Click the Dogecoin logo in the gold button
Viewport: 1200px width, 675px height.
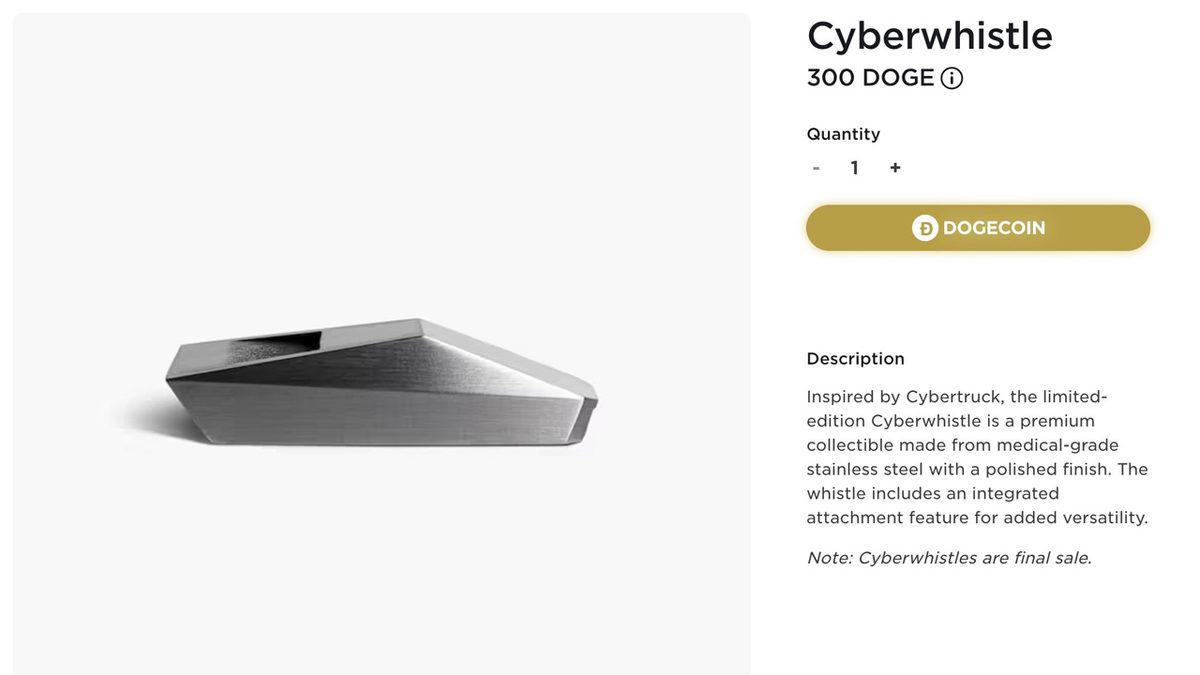(x=925, y=228)
